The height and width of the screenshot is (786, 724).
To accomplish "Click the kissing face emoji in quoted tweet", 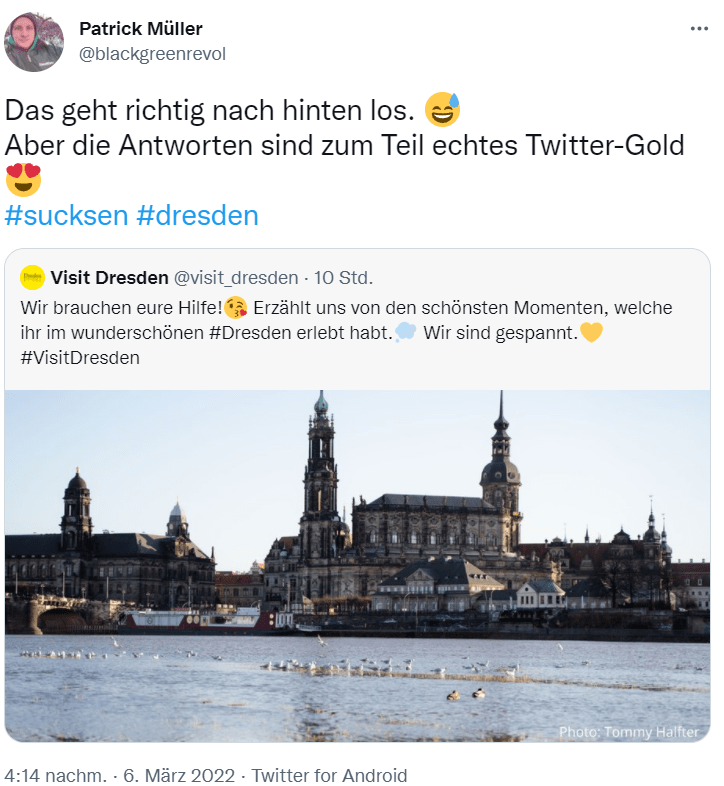I will [x=236, y=307].
